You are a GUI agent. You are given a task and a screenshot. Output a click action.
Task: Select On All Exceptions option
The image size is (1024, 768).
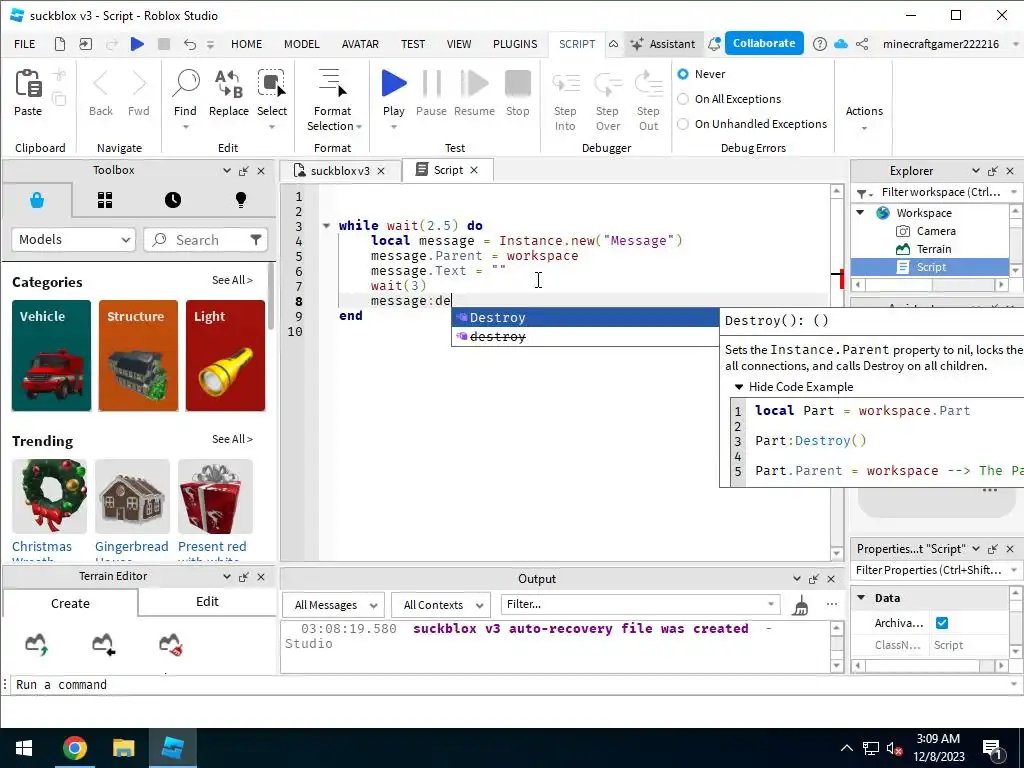click(x=683, y=99)
